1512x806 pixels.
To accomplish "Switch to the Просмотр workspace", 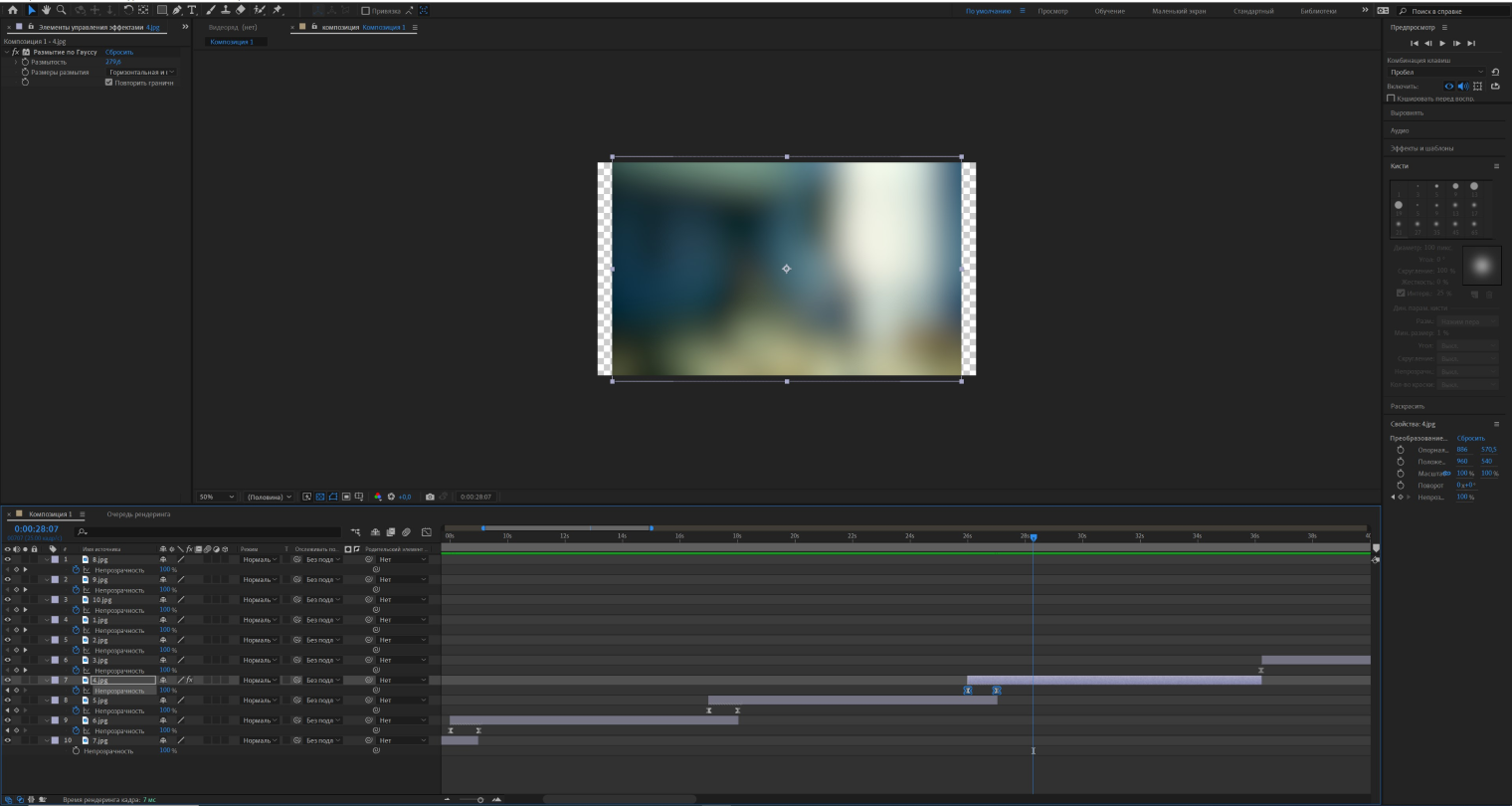I will pos(1052,11).
